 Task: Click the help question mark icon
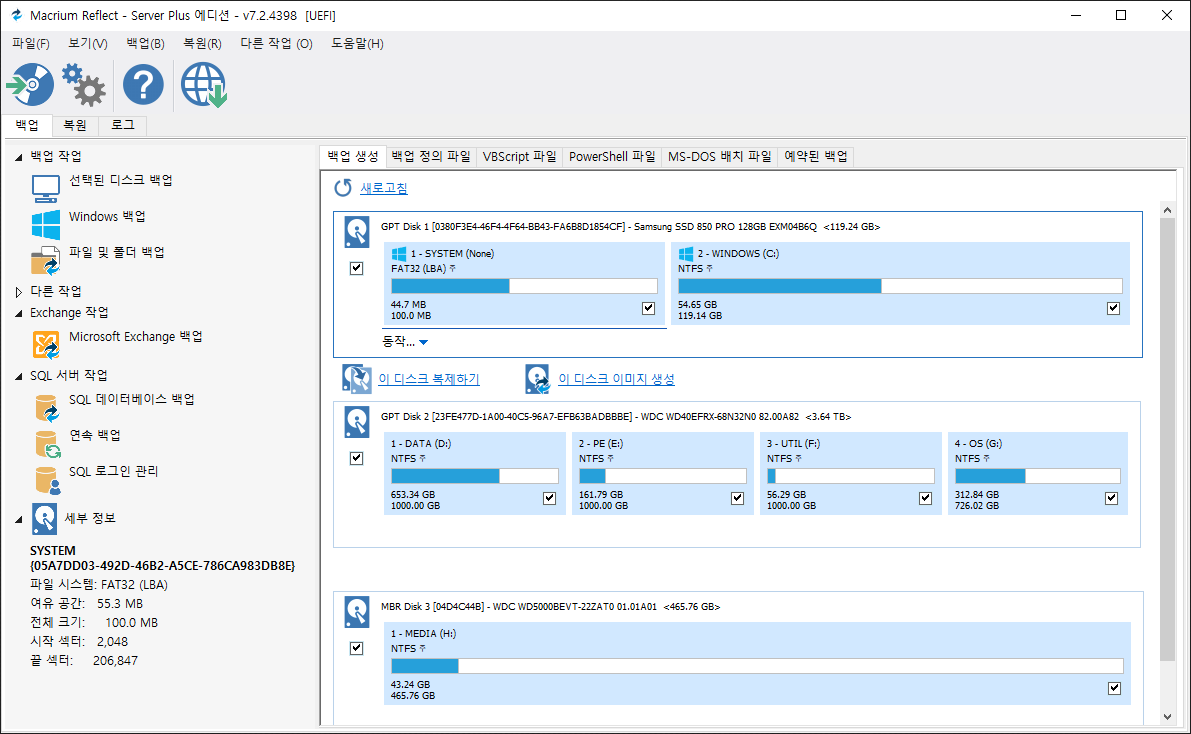point(143,84)
